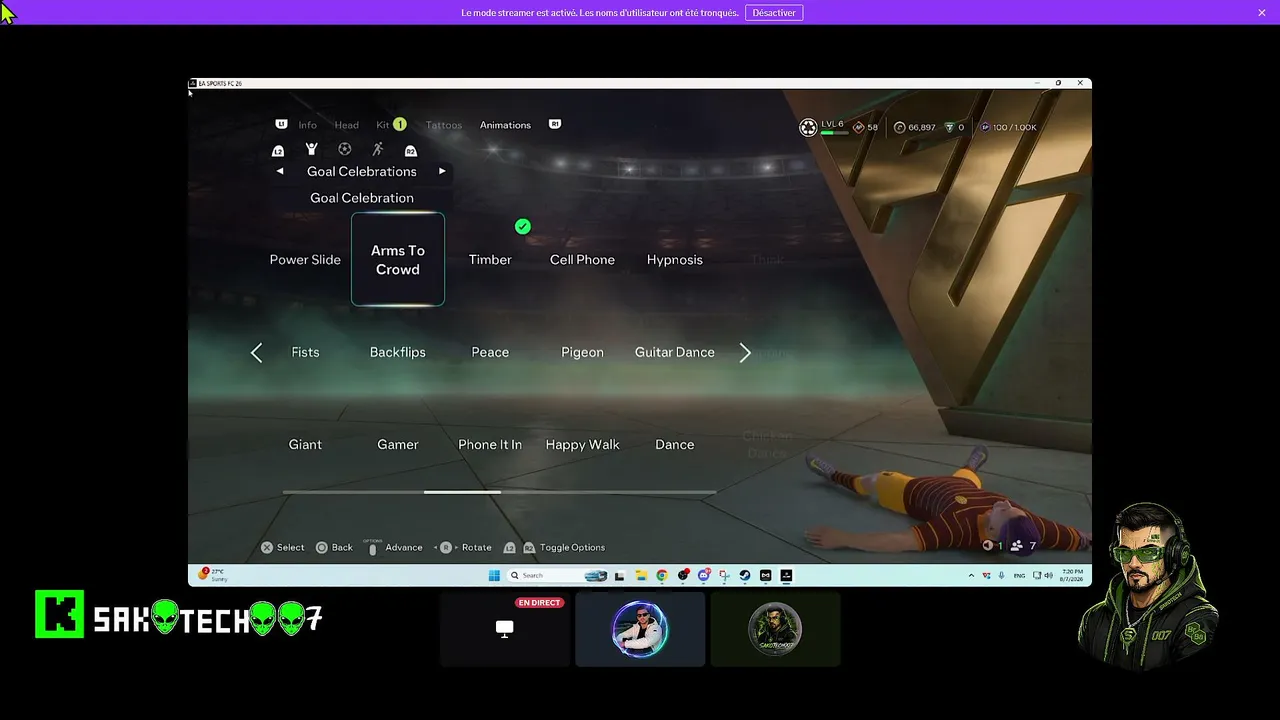Click the R2 trigger icon
The height and width of the screenshot is (720, 1280).
(x=410, y=151)
